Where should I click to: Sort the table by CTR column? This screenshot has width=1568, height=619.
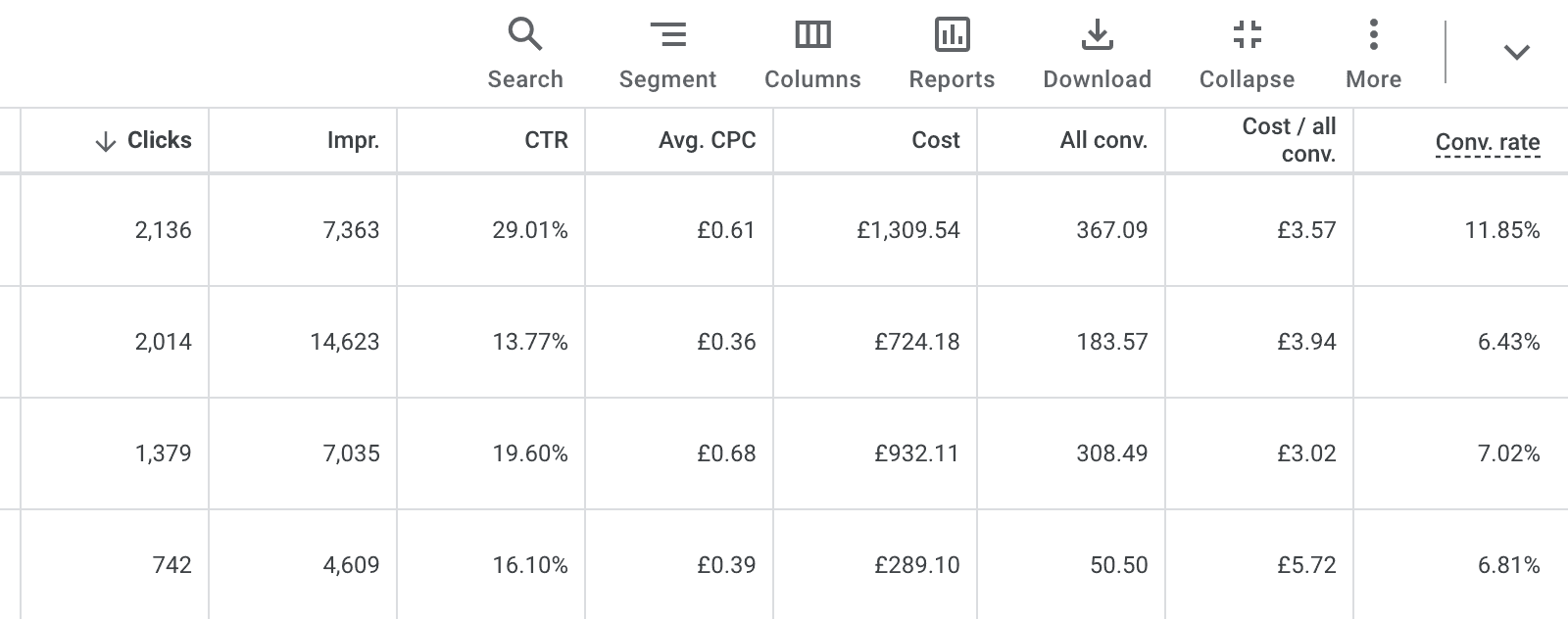[x=545, y=140]
